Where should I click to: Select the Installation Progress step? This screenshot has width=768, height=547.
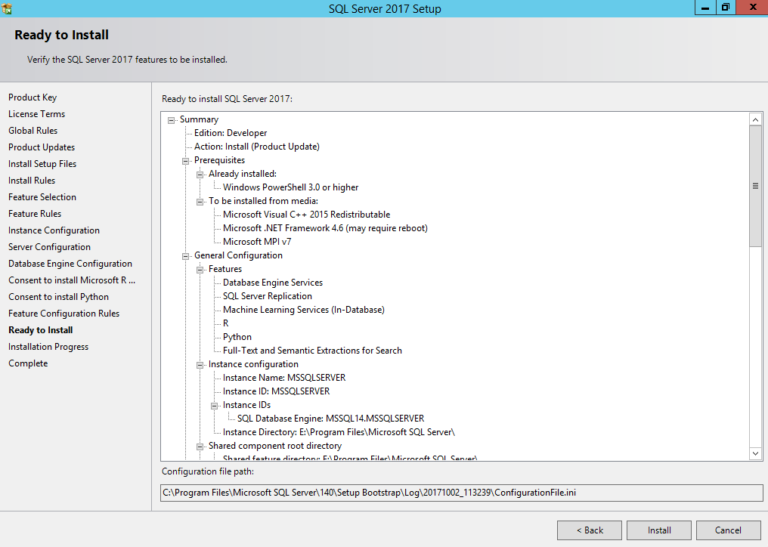point(48,347)
